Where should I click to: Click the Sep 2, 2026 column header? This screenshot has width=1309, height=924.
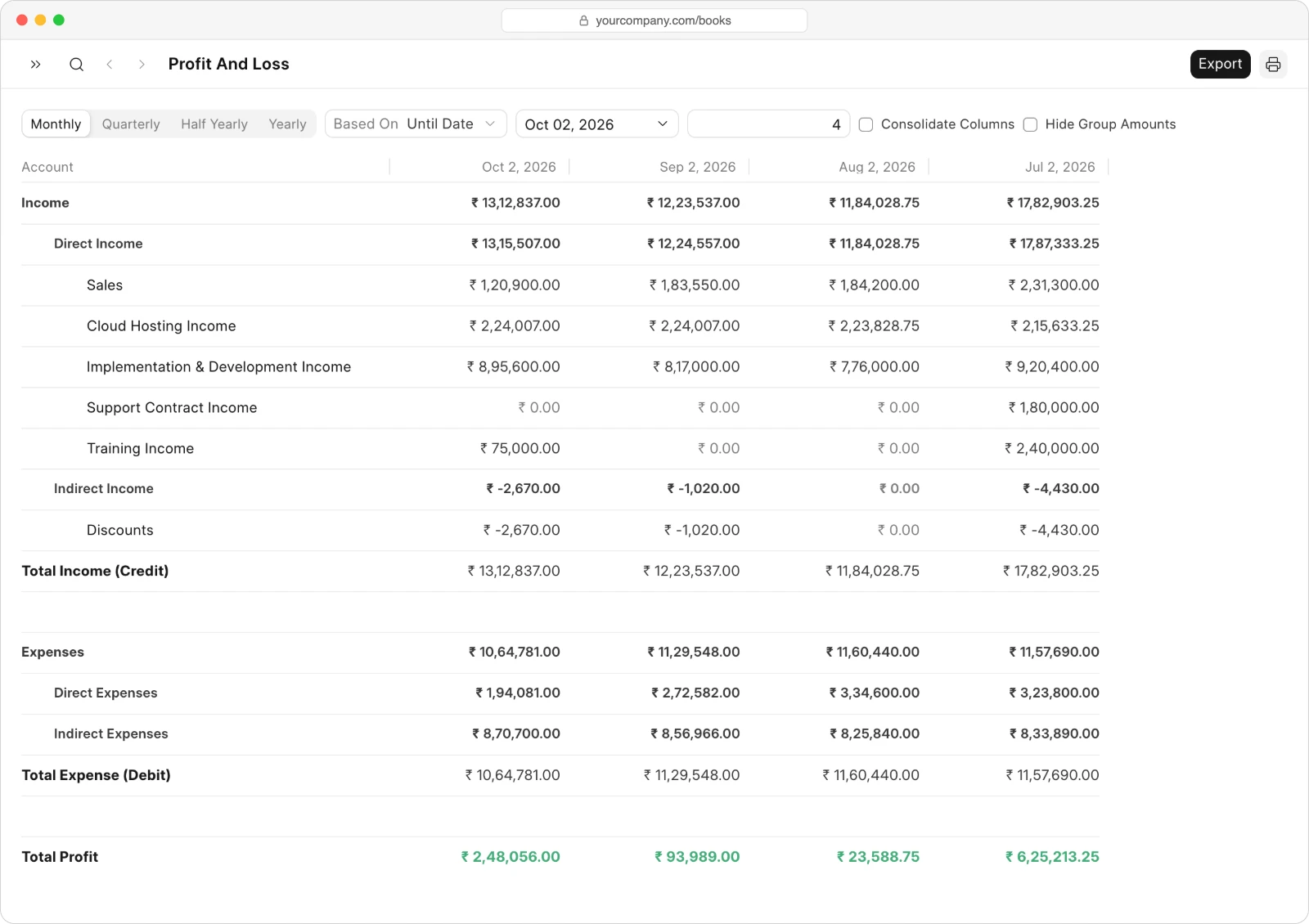(x=698, y=167)
